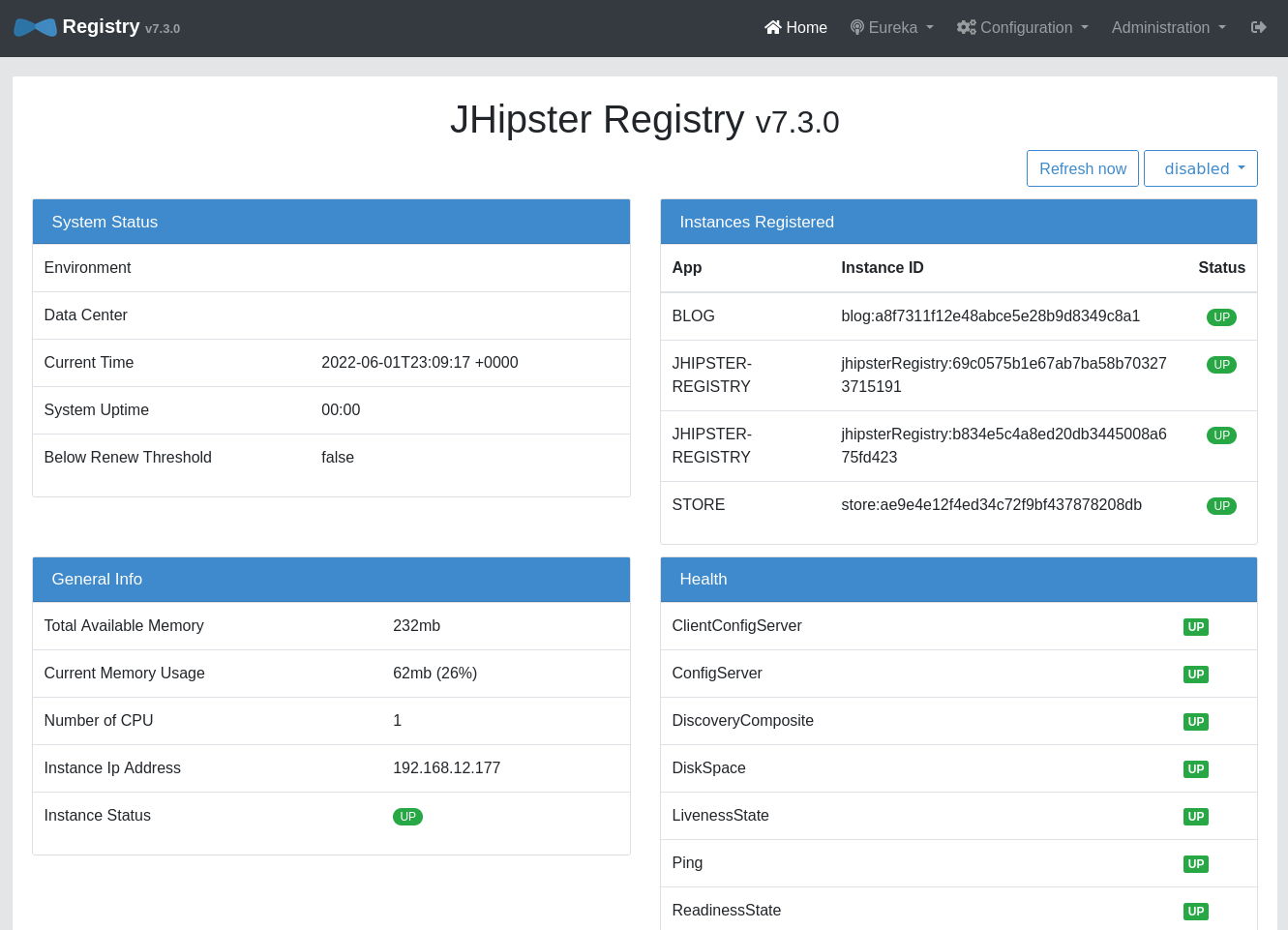
Task: Click the Instances Registered panel header
Action: coord(958,222)
